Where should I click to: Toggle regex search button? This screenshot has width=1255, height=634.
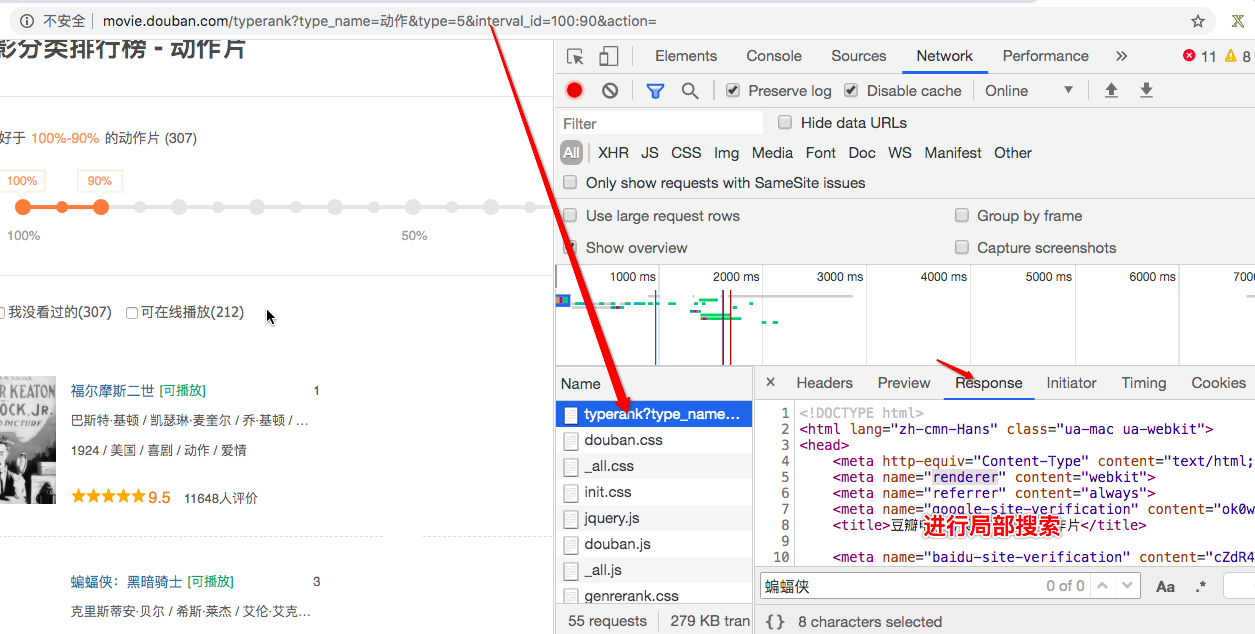pyautogui.click(x=1201, y=587)
